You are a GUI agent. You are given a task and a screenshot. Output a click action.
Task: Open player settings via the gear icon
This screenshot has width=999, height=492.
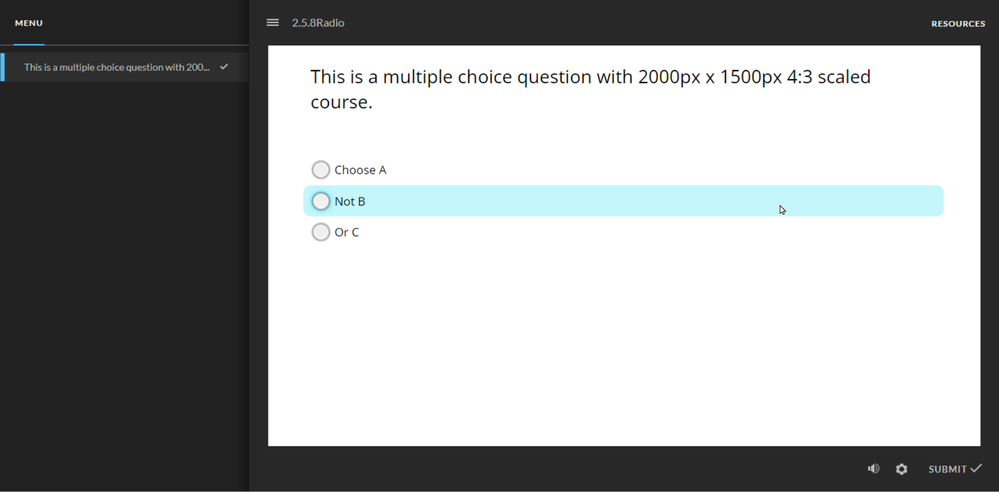[x=902, y=469]
